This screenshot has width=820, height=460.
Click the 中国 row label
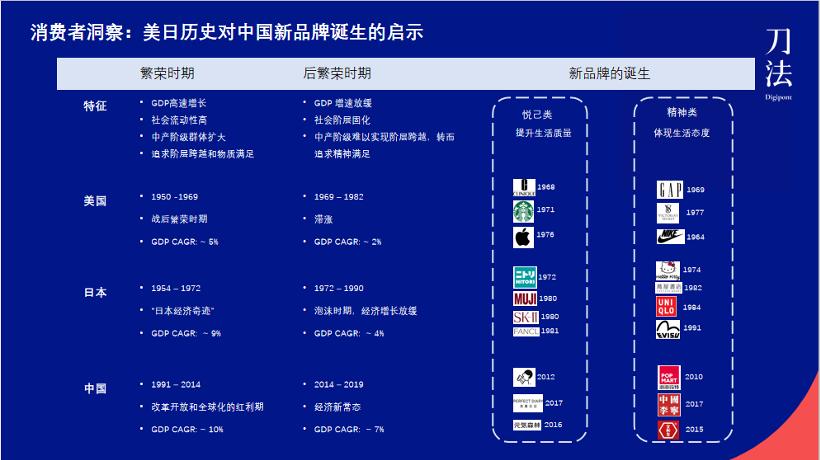click(95, 389)
